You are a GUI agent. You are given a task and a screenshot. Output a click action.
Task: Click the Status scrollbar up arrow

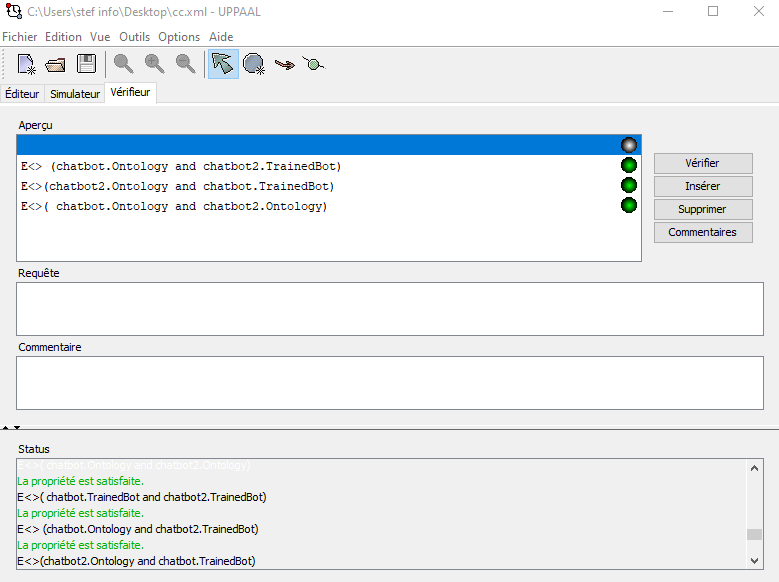click(754, 468)
